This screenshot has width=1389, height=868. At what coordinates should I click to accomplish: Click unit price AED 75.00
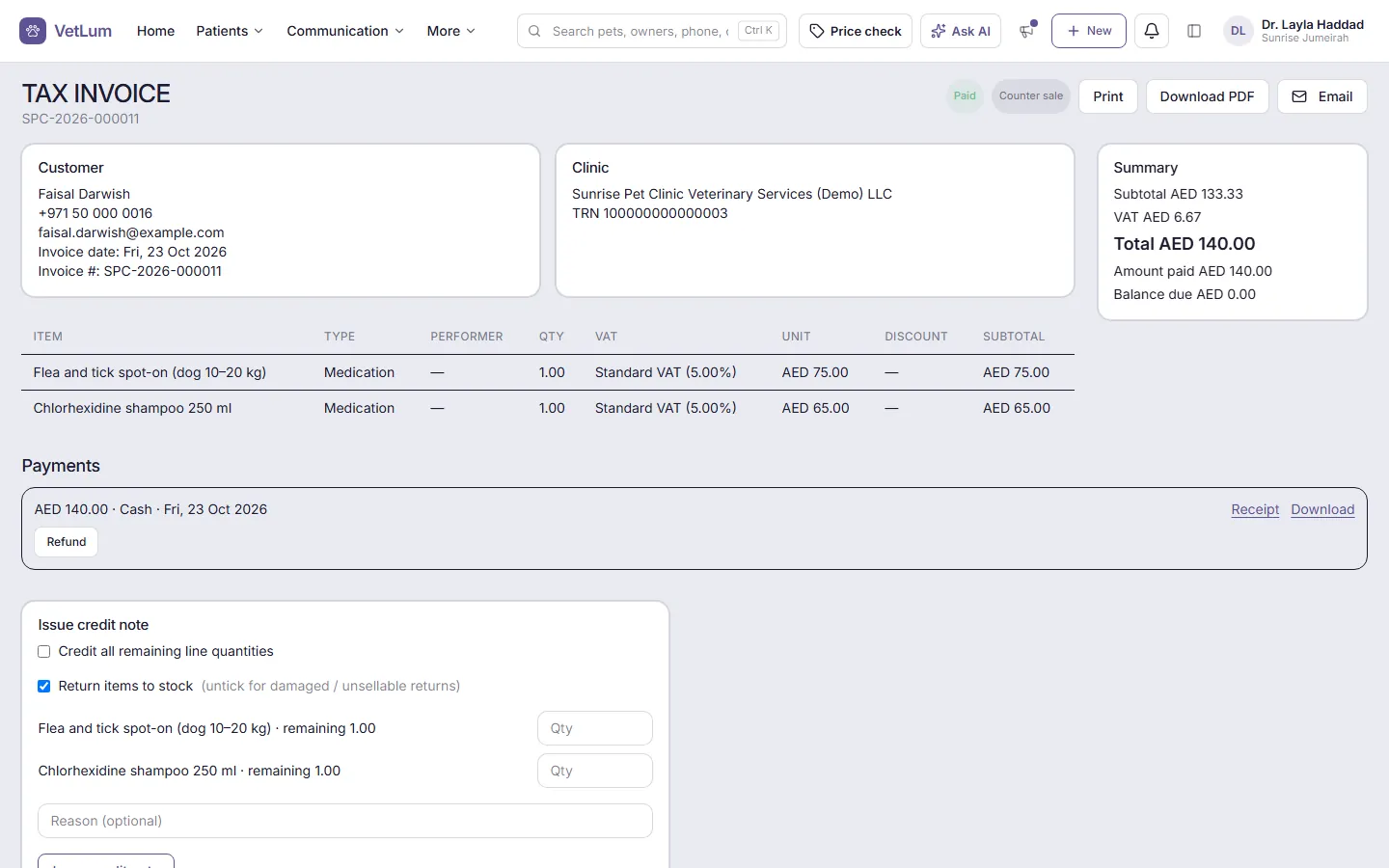[x=815, y=372]
